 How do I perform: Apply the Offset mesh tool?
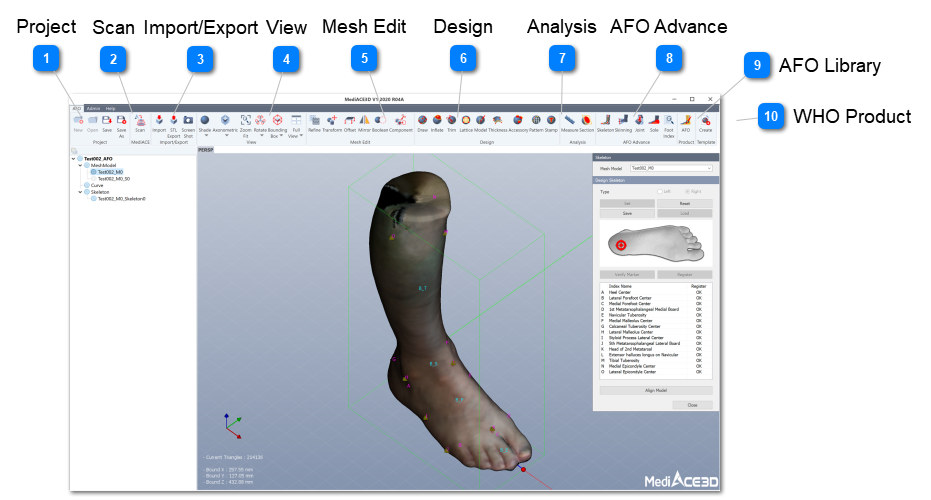350,123
